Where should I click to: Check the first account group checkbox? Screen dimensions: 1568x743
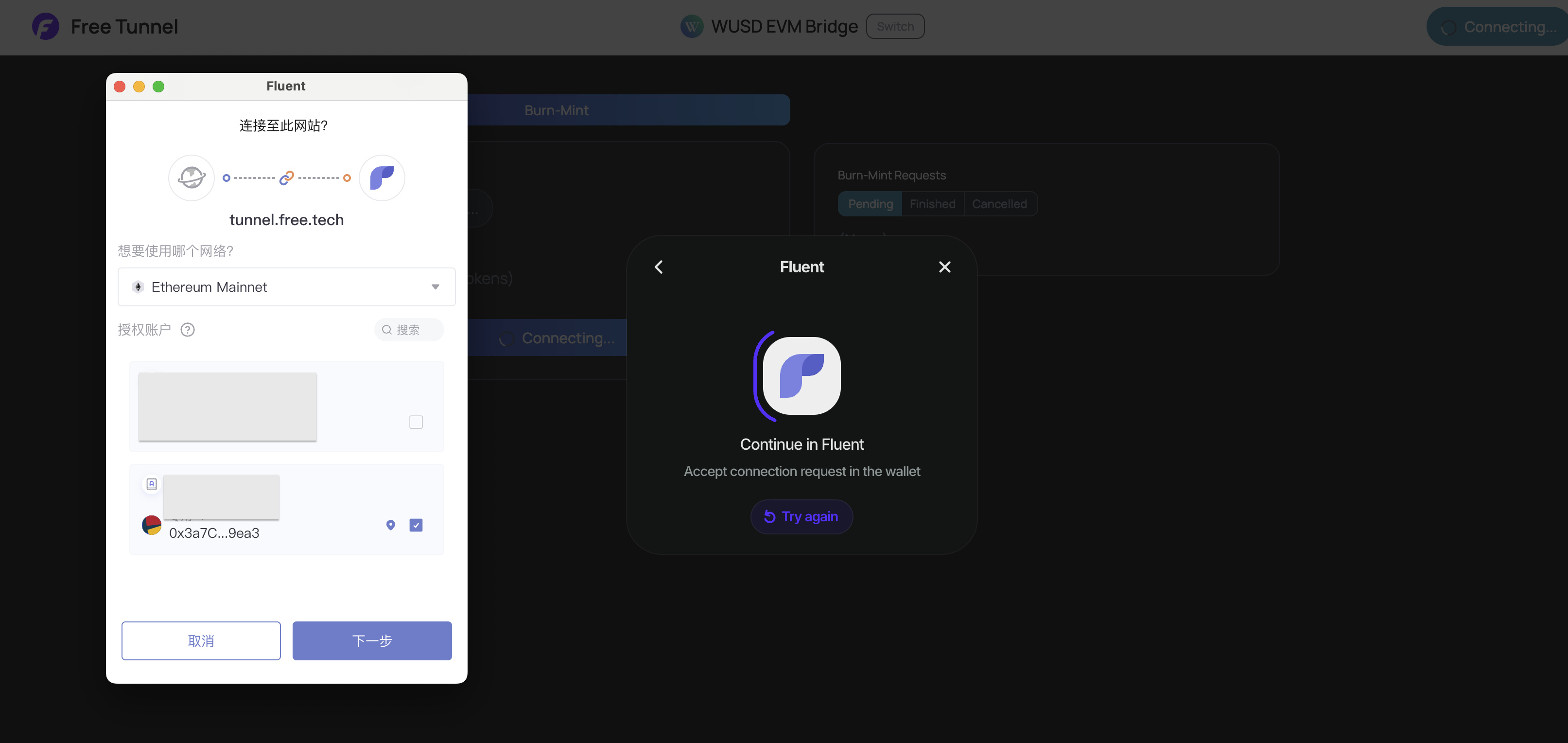[416, 422]
